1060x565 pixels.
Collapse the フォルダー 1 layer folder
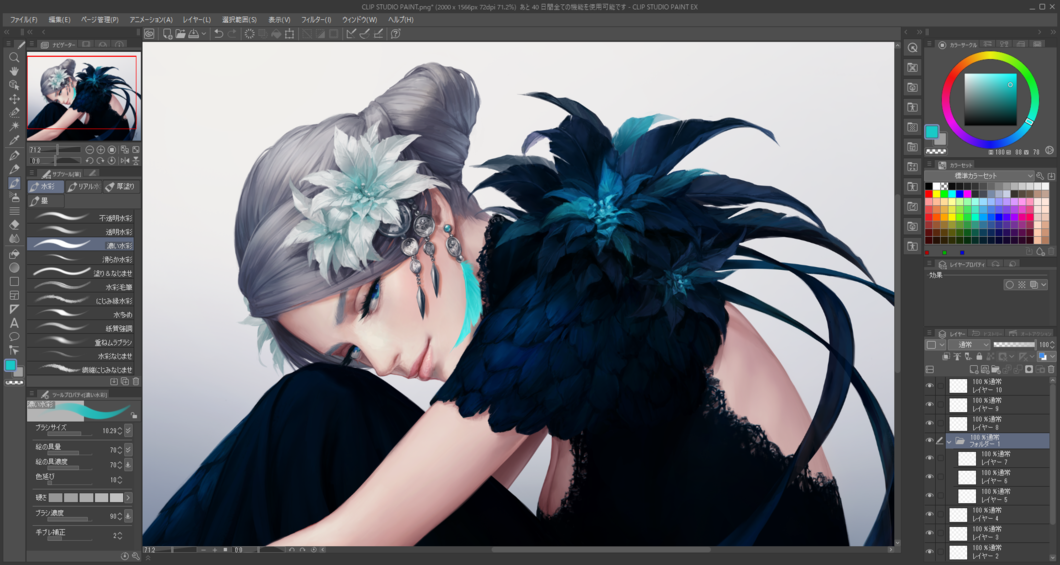[x=950, y=440]
